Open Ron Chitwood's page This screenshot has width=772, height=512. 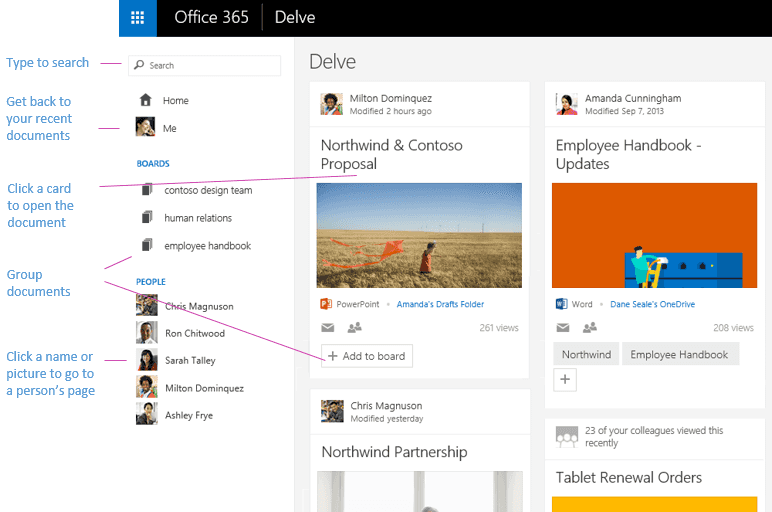click(195, 333)
